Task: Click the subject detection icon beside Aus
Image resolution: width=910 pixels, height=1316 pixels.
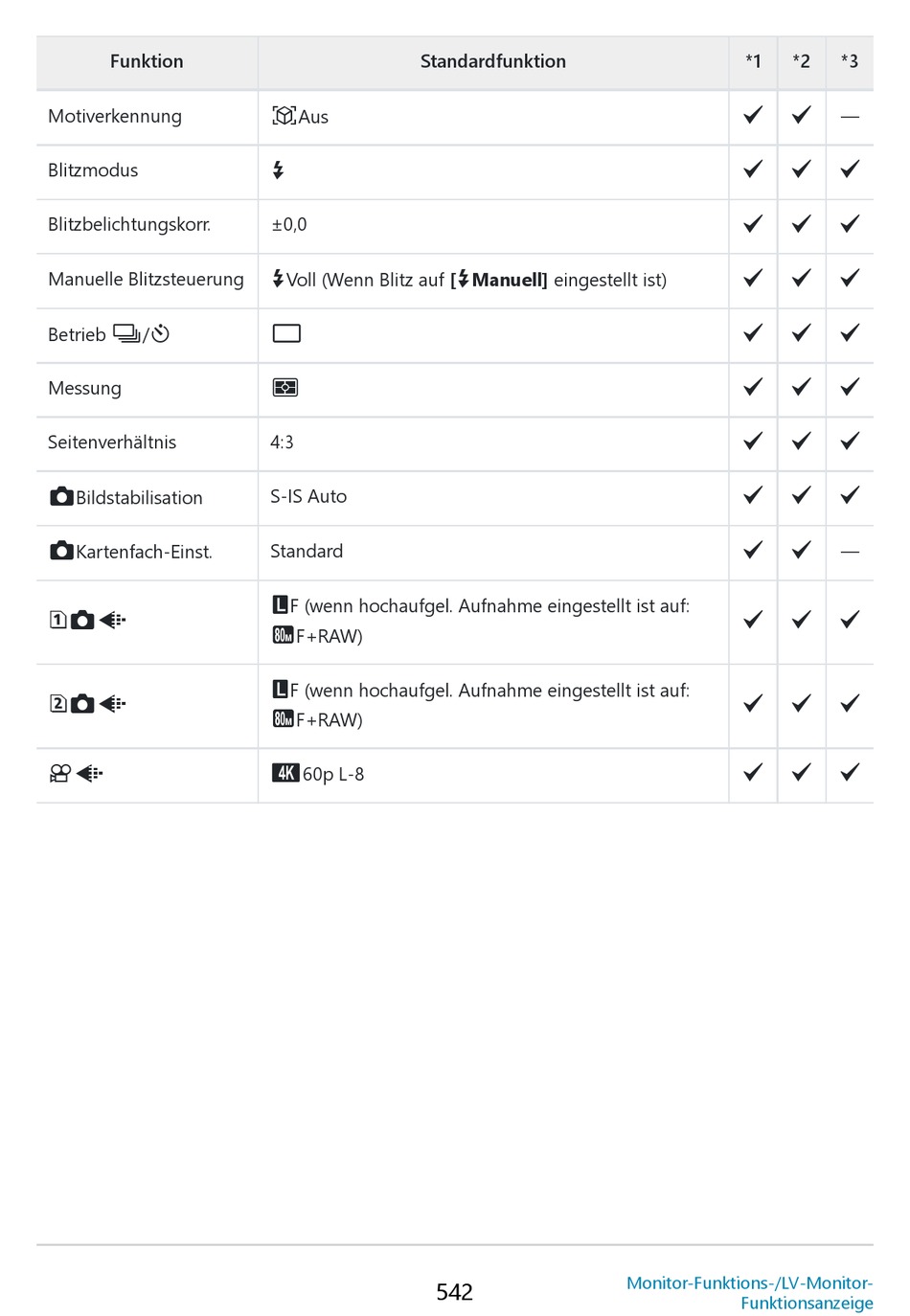Action: 284,116
